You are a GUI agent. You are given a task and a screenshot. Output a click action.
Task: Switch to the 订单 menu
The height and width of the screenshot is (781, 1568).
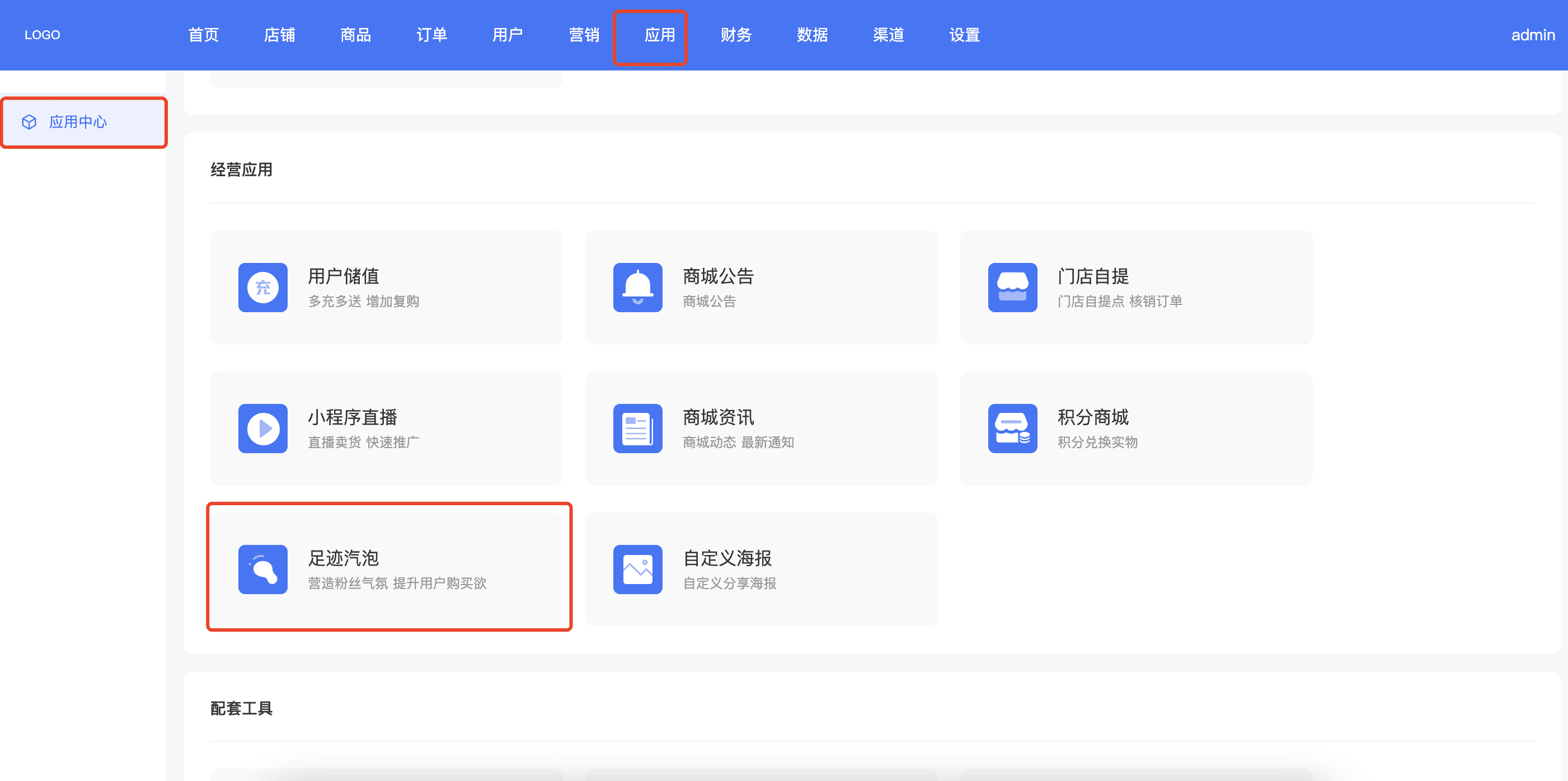pyautogui.click(x=431, y=35)
